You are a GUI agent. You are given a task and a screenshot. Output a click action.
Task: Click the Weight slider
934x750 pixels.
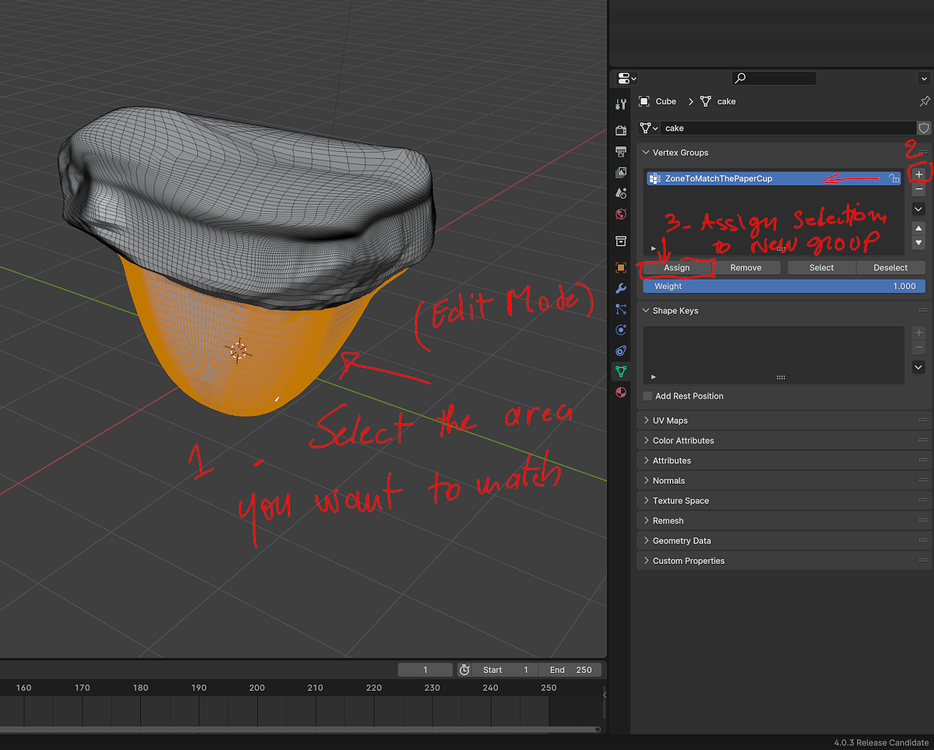pos(784,287)
